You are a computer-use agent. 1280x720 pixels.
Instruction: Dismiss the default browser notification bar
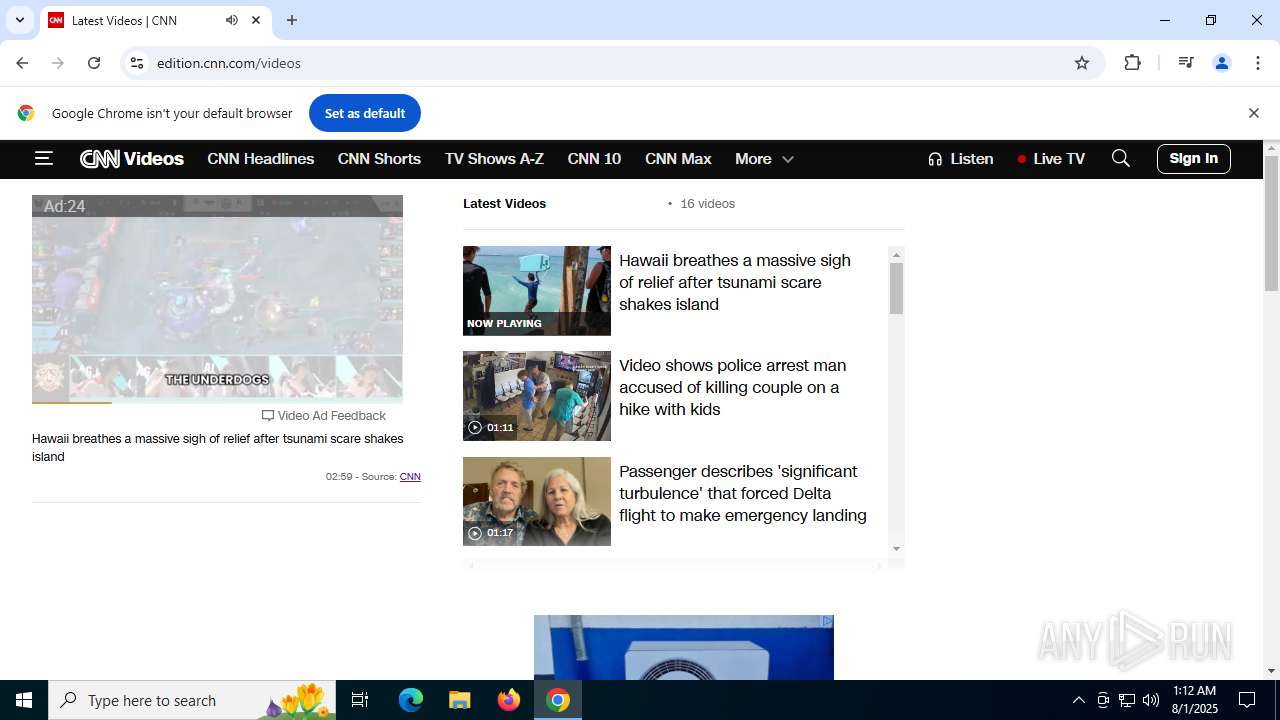tap(1253, 113)
